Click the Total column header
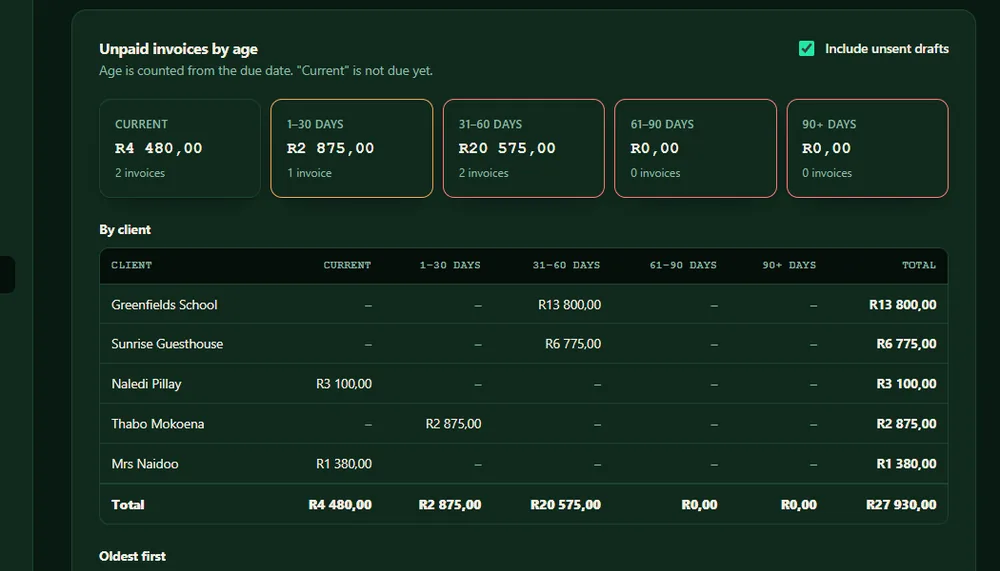 [x=919, y=265]
